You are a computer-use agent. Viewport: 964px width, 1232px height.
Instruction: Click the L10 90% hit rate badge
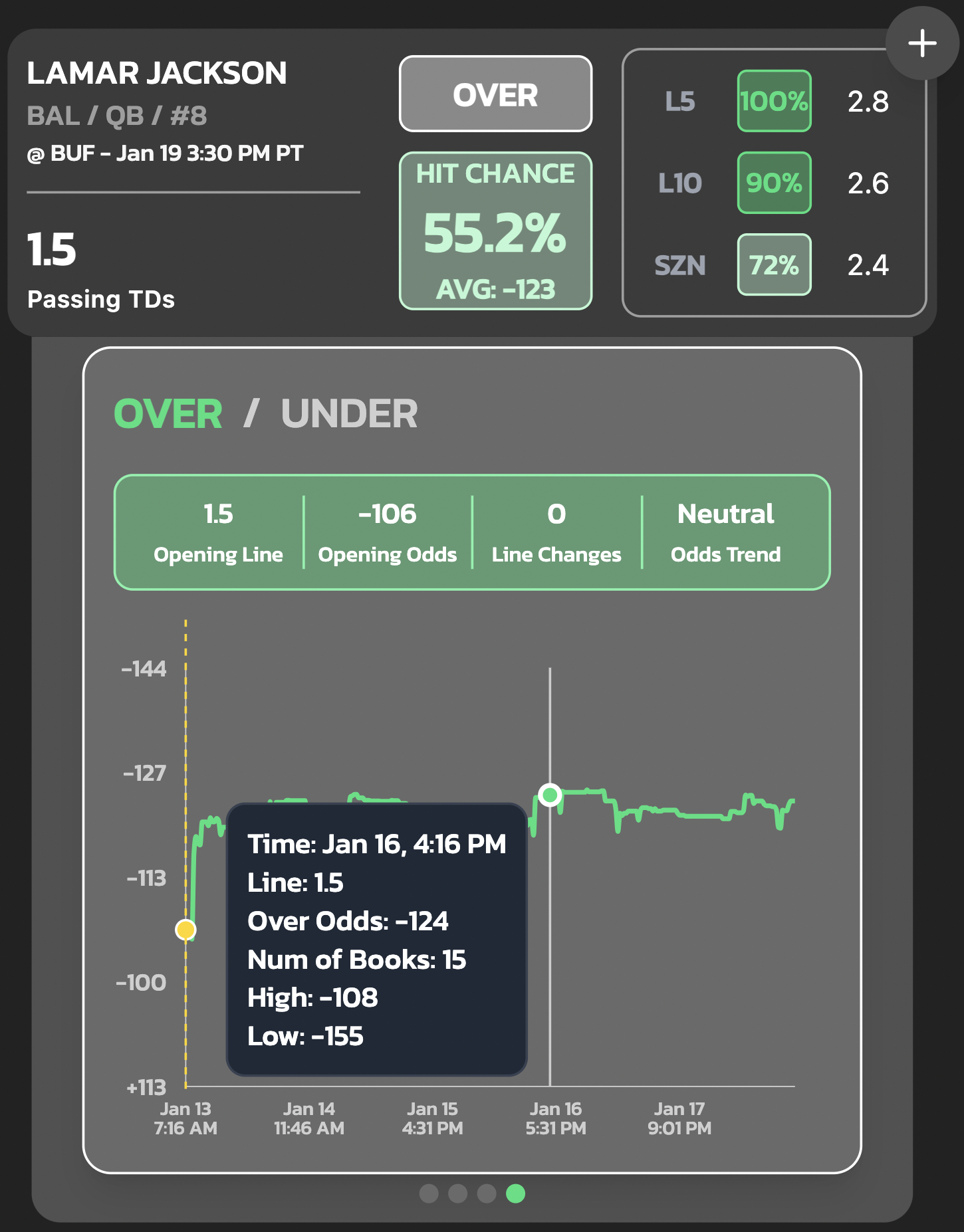pos(774,183)
